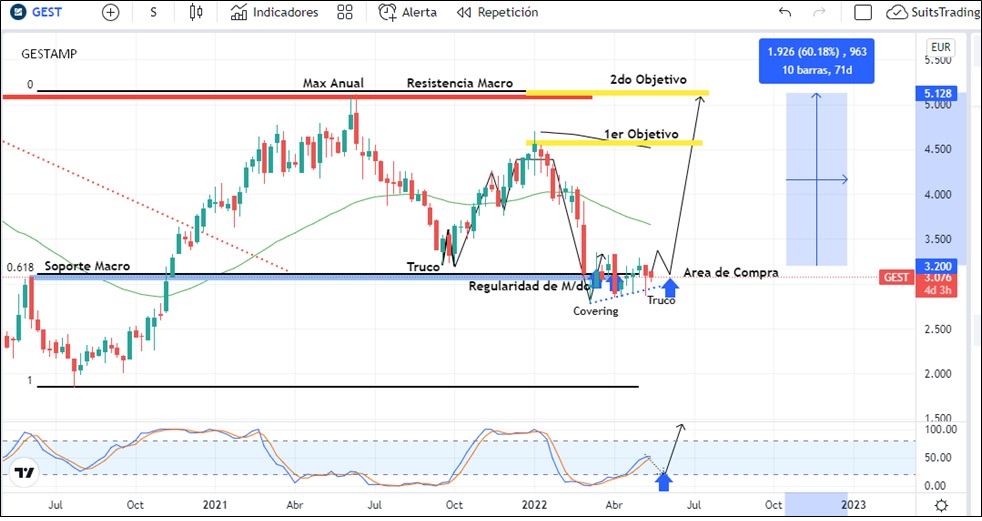Open the Indicadores menu
Viewport: 982px width, 521px height.
point(274,13)
